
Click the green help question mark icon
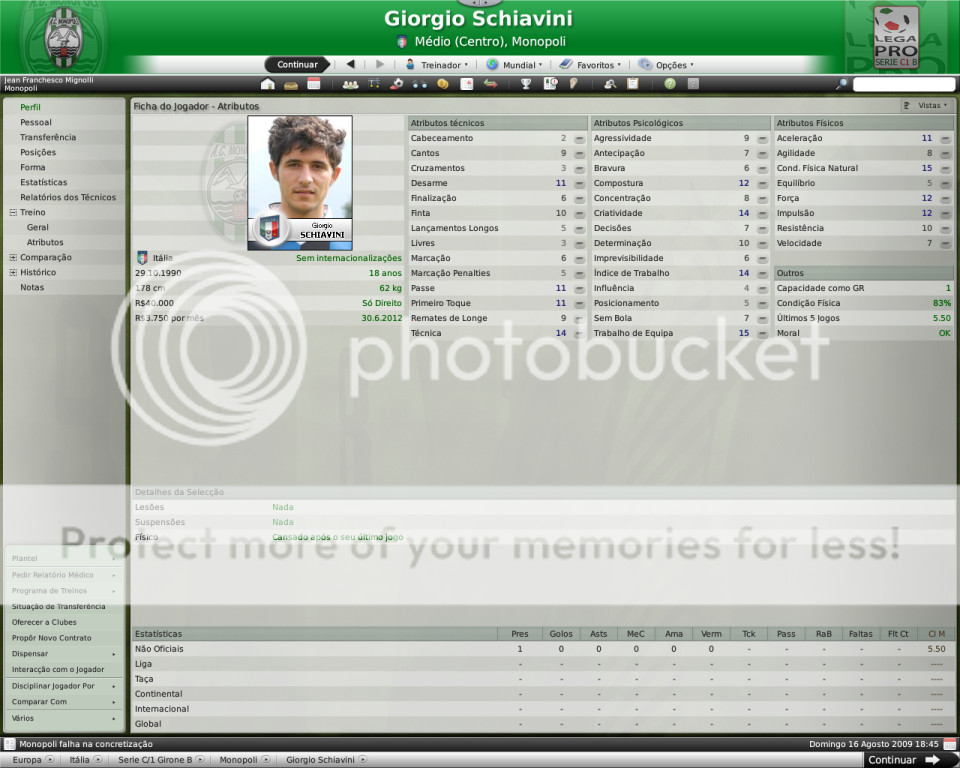[669, 84]
